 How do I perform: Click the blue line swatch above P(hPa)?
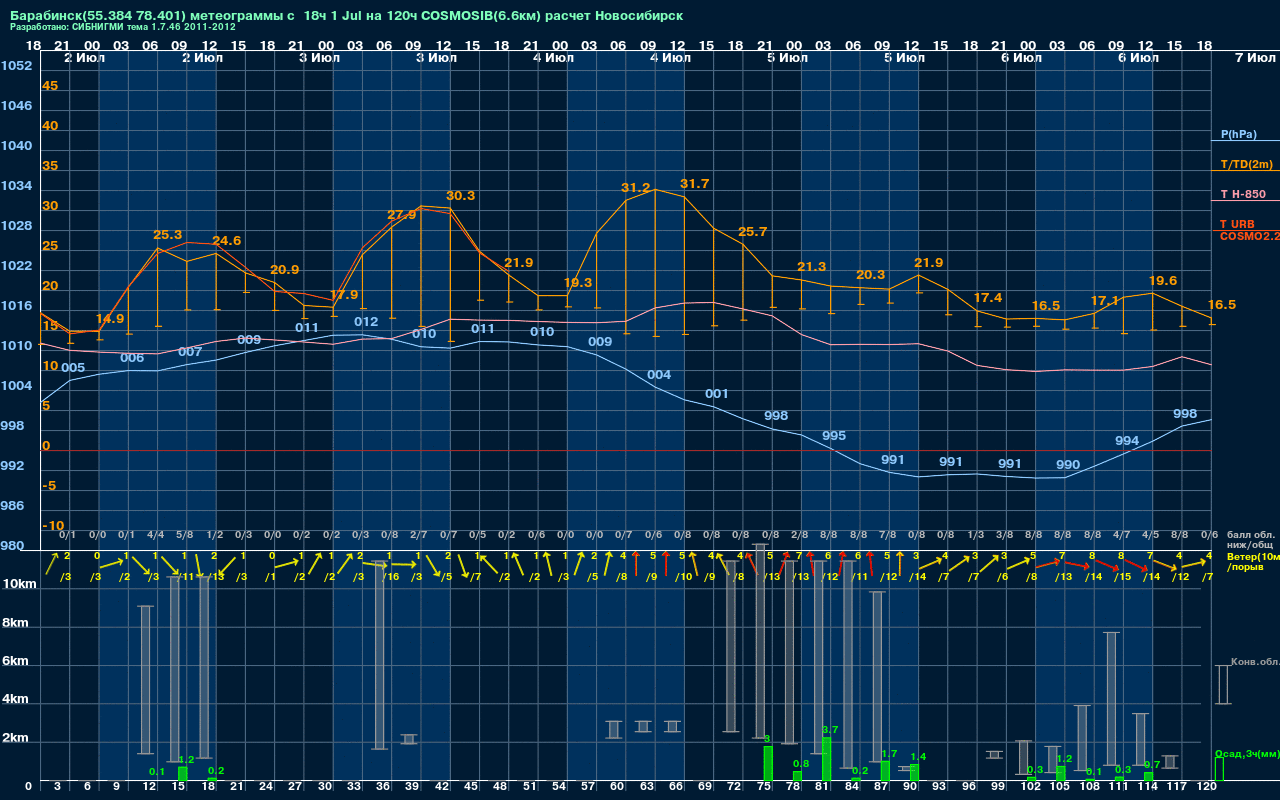[1244, 141]
